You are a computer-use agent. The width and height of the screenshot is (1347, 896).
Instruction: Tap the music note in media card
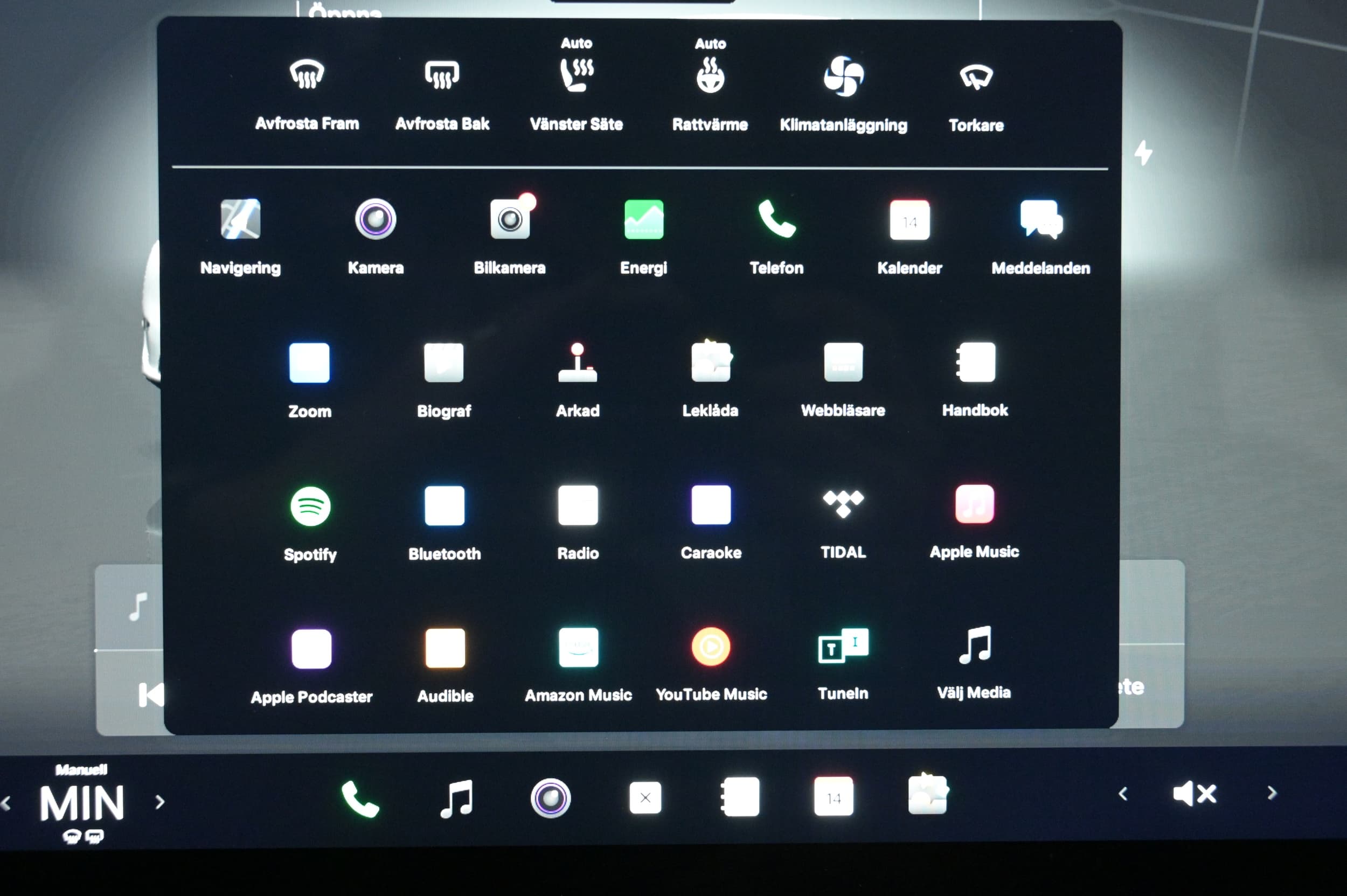click(138, 606)
